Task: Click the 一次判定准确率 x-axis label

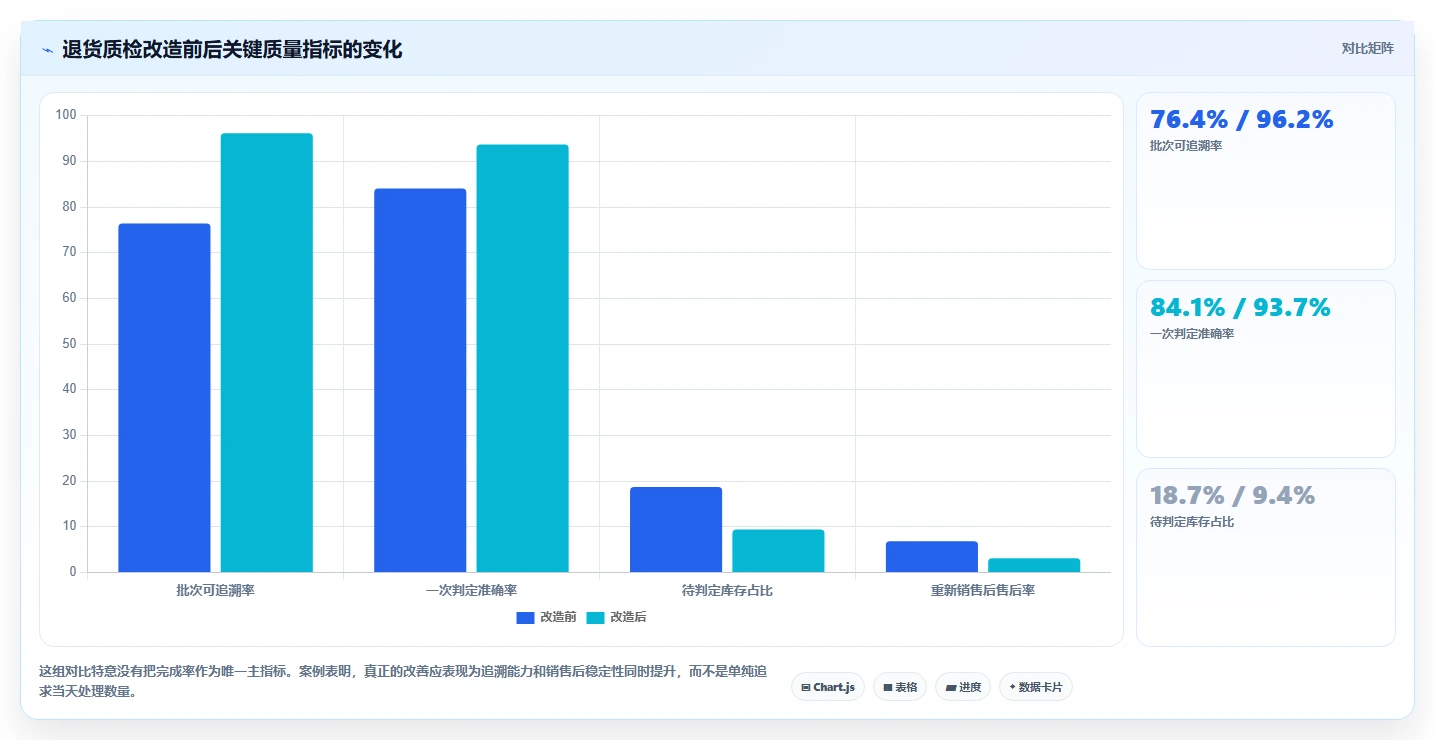Action: point(471,590)
